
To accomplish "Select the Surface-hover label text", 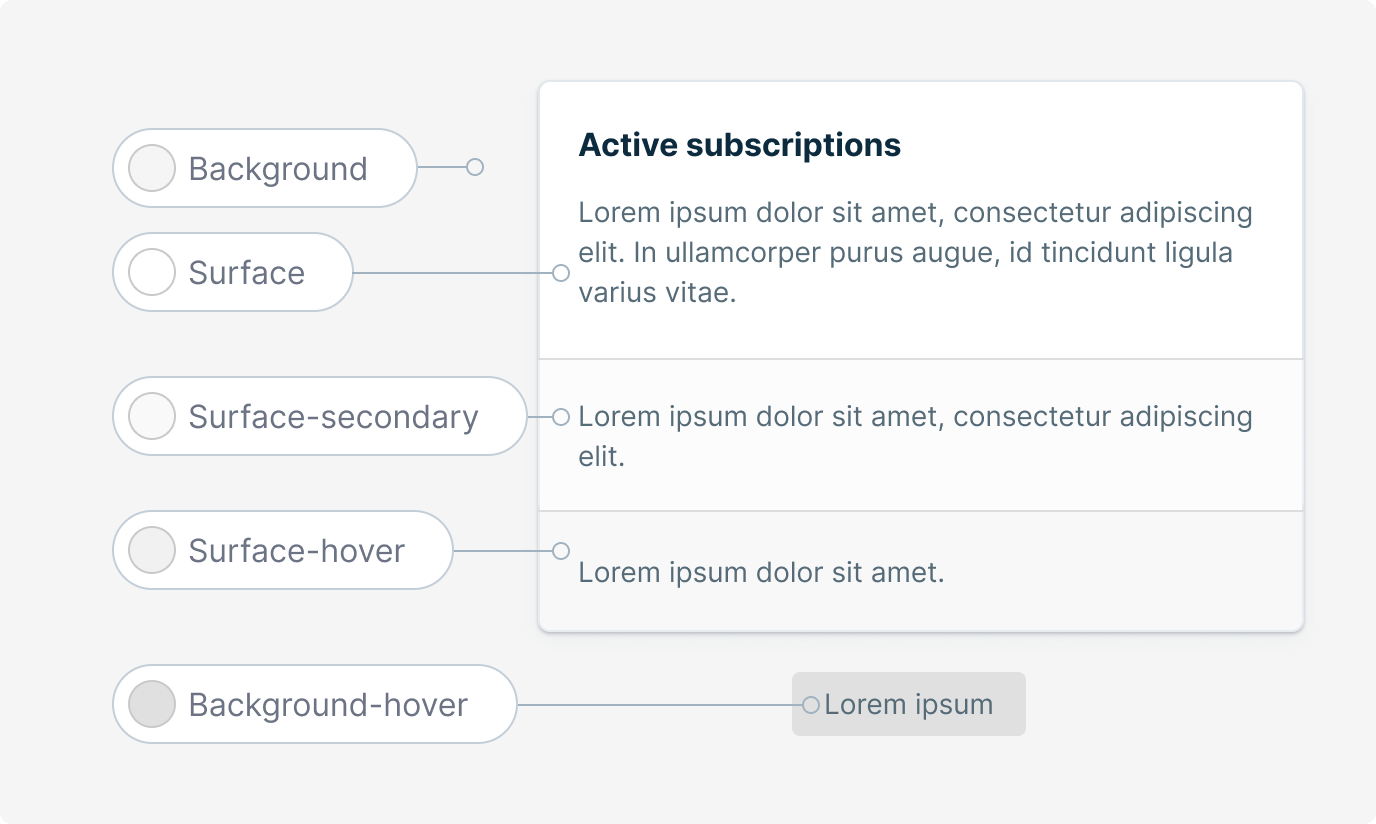I will tap(296, 551).
